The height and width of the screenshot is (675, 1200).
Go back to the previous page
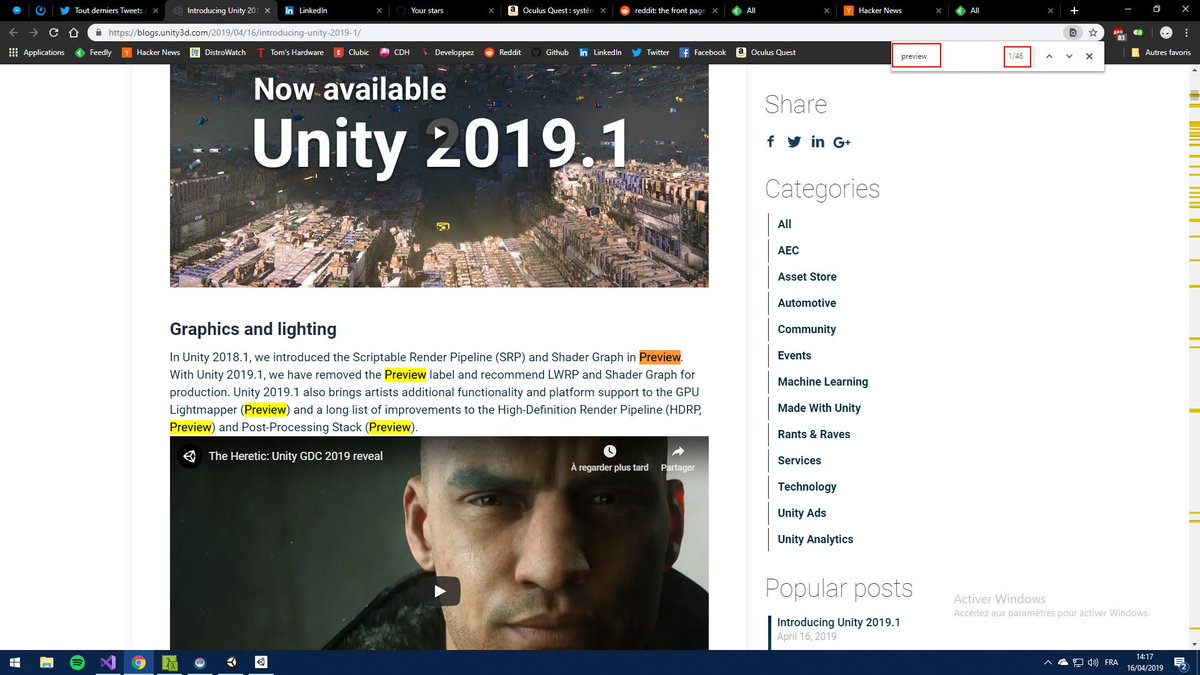[13, 32]
